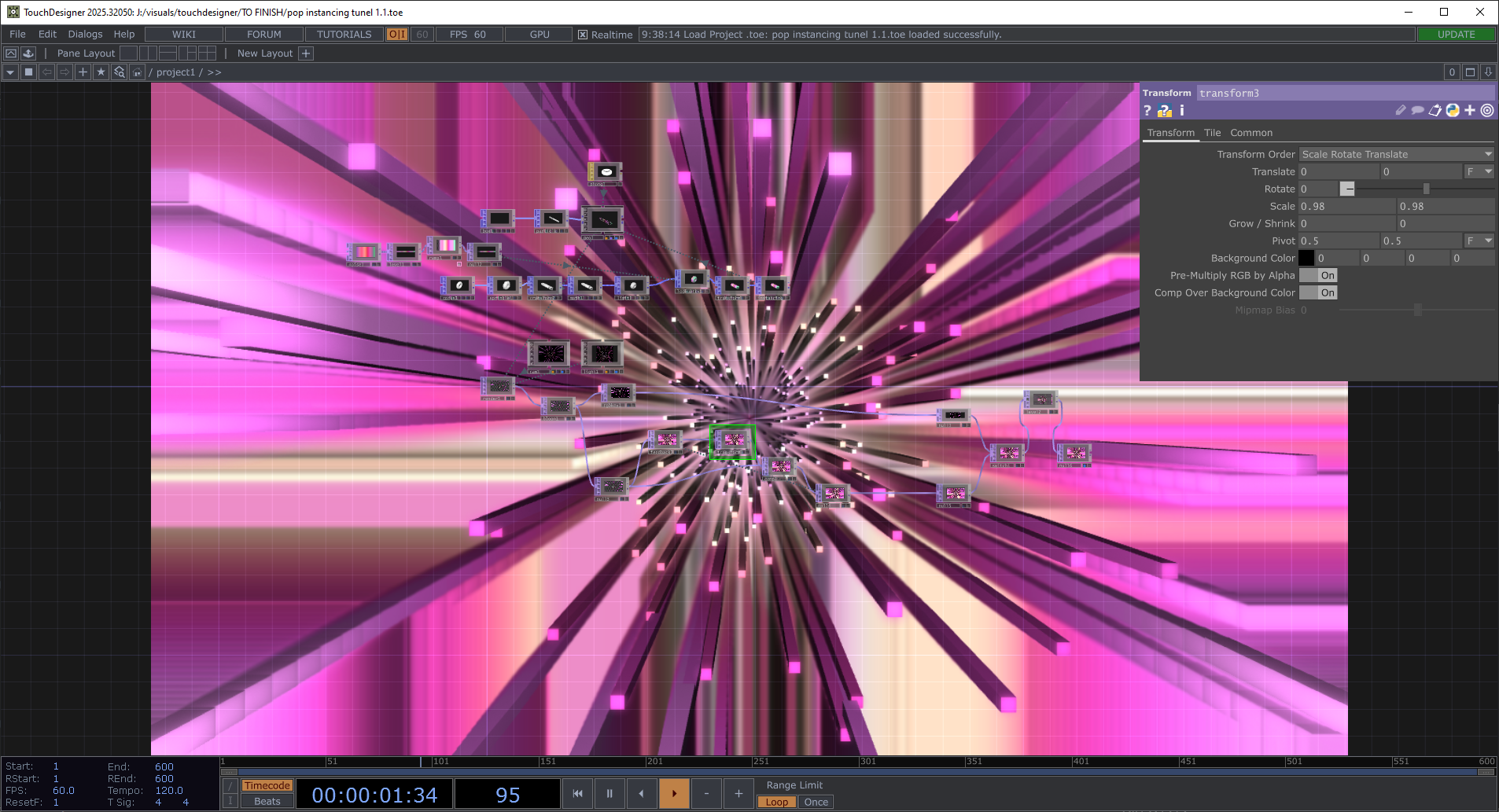Click the Rotate minus toggle button
Viewport: 1499px width, 812px height.
[x=1347, y=189]
